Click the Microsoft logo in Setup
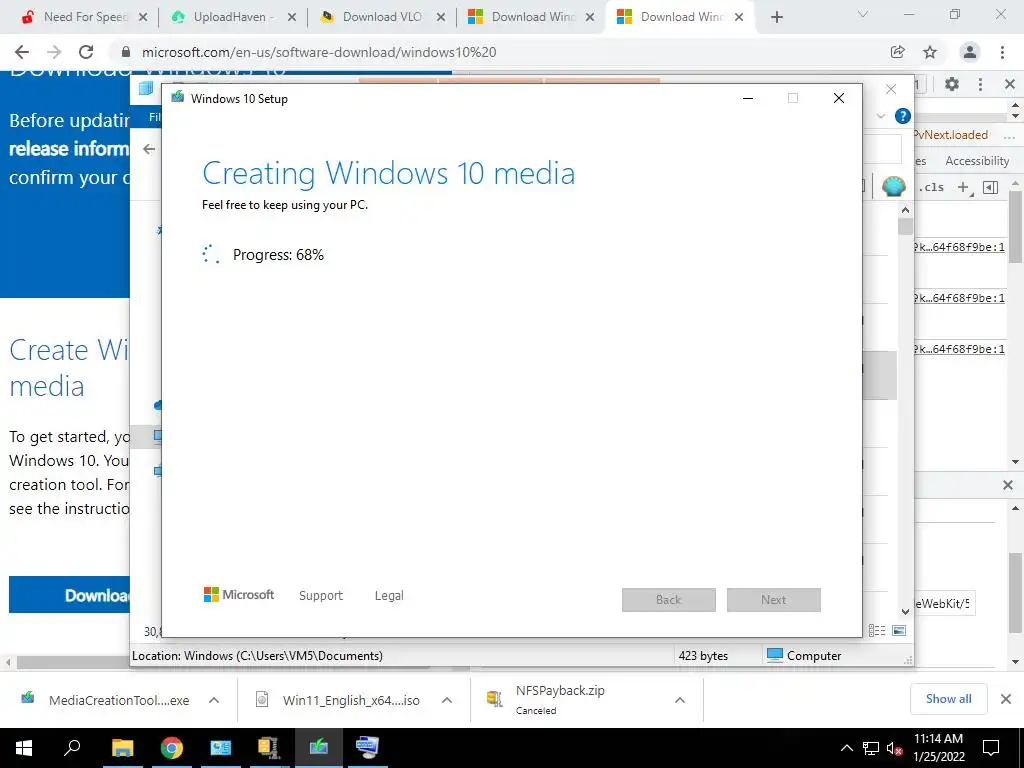 click(x=239, y=594)
